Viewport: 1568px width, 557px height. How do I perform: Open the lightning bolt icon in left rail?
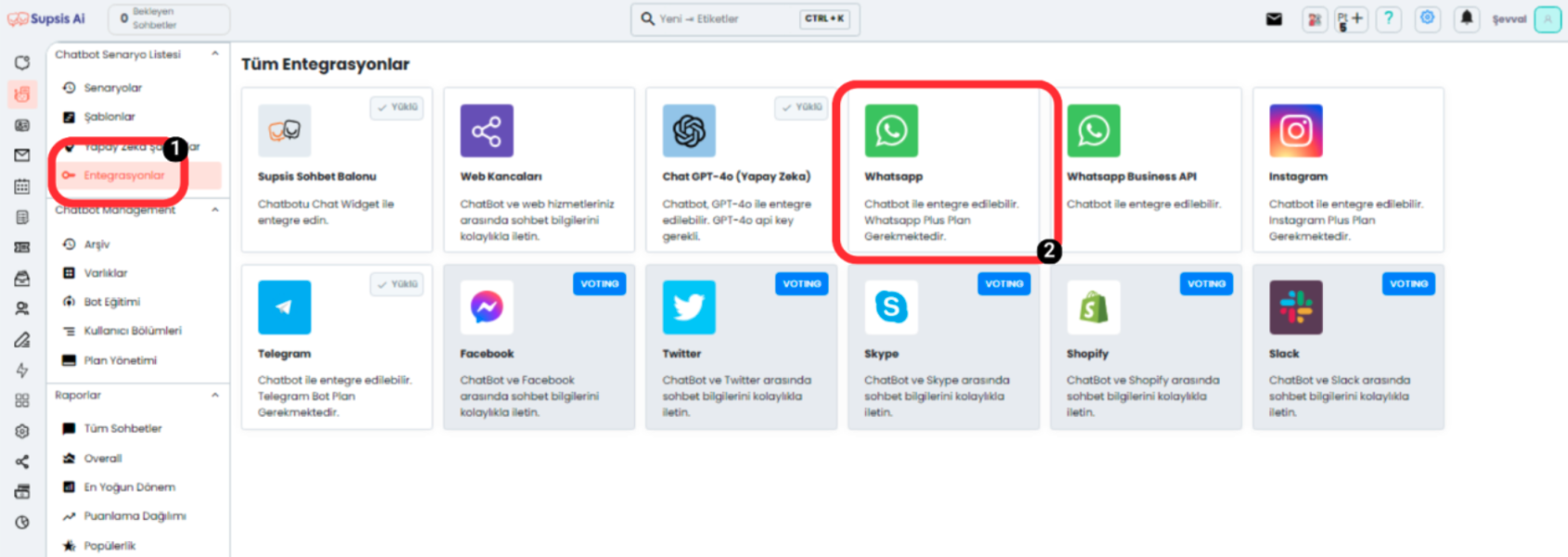(22, 370)
